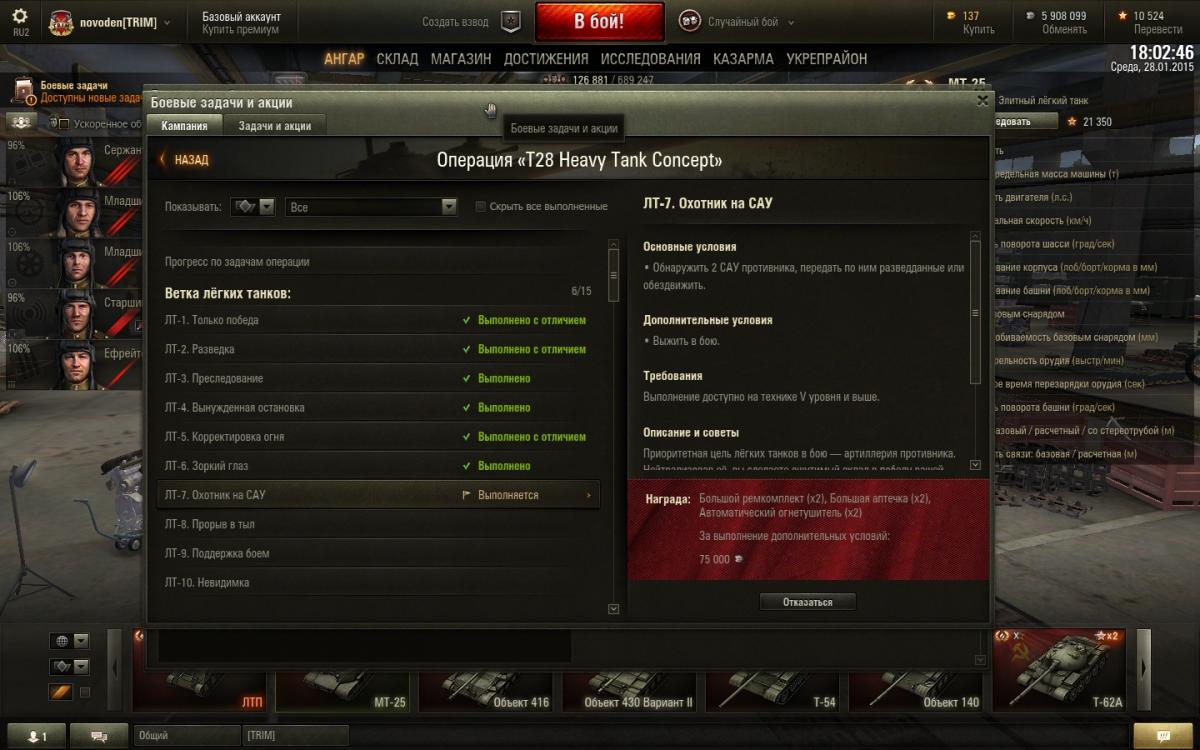The image size is (1200, 750).
Task: Click the platoon creation emblem icon
Action: [x=510, y=22]
